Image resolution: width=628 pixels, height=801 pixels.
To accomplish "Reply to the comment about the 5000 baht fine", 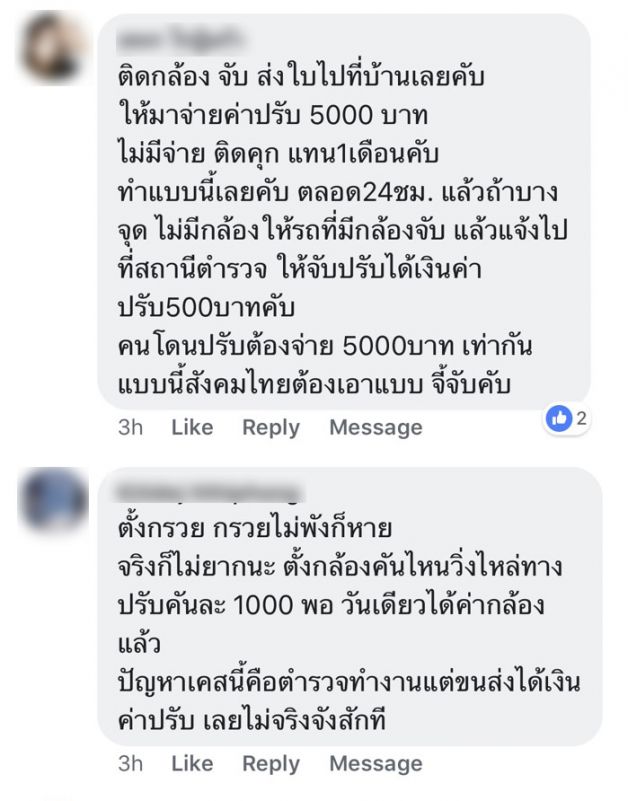I will pyautogui.click(x=271, y=428).
